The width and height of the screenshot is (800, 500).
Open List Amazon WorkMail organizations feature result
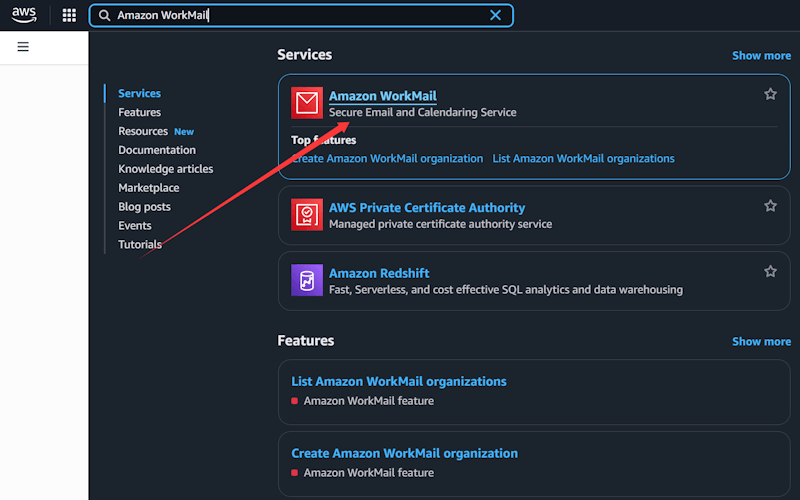click(398, 381)
